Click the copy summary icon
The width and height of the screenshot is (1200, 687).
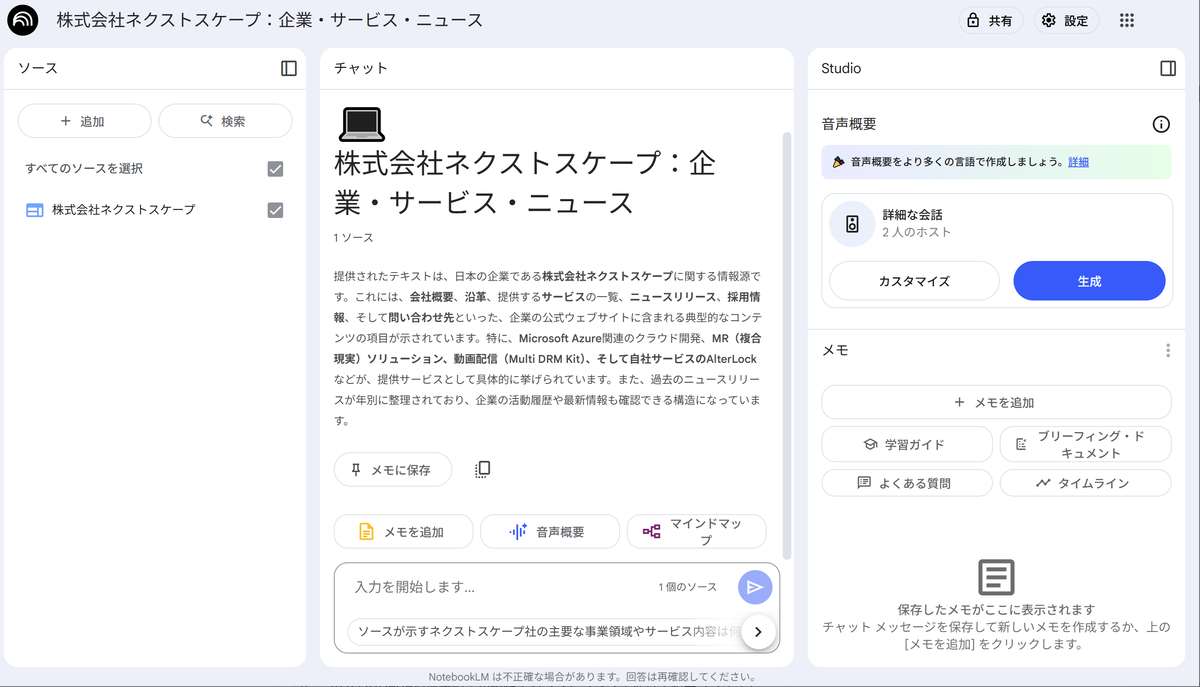click(483, 469)
